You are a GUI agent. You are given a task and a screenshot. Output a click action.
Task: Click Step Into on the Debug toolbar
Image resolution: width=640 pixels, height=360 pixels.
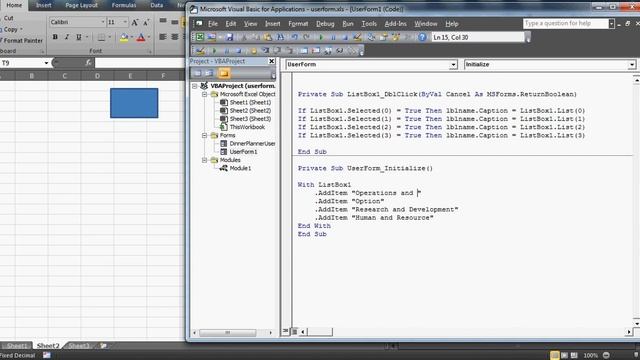pos(265,51)
